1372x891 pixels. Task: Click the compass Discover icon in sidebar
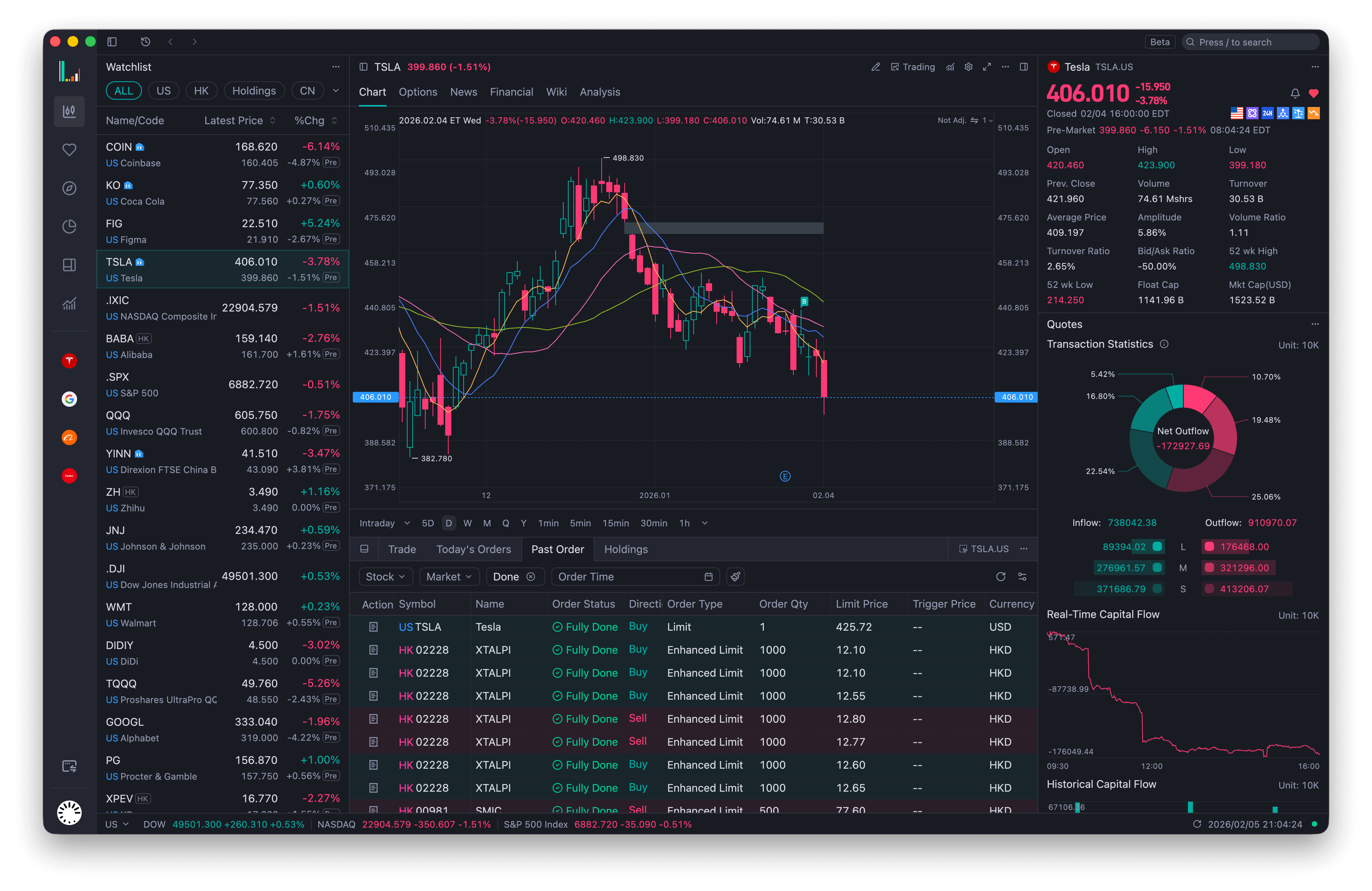[x=69, y=188]
